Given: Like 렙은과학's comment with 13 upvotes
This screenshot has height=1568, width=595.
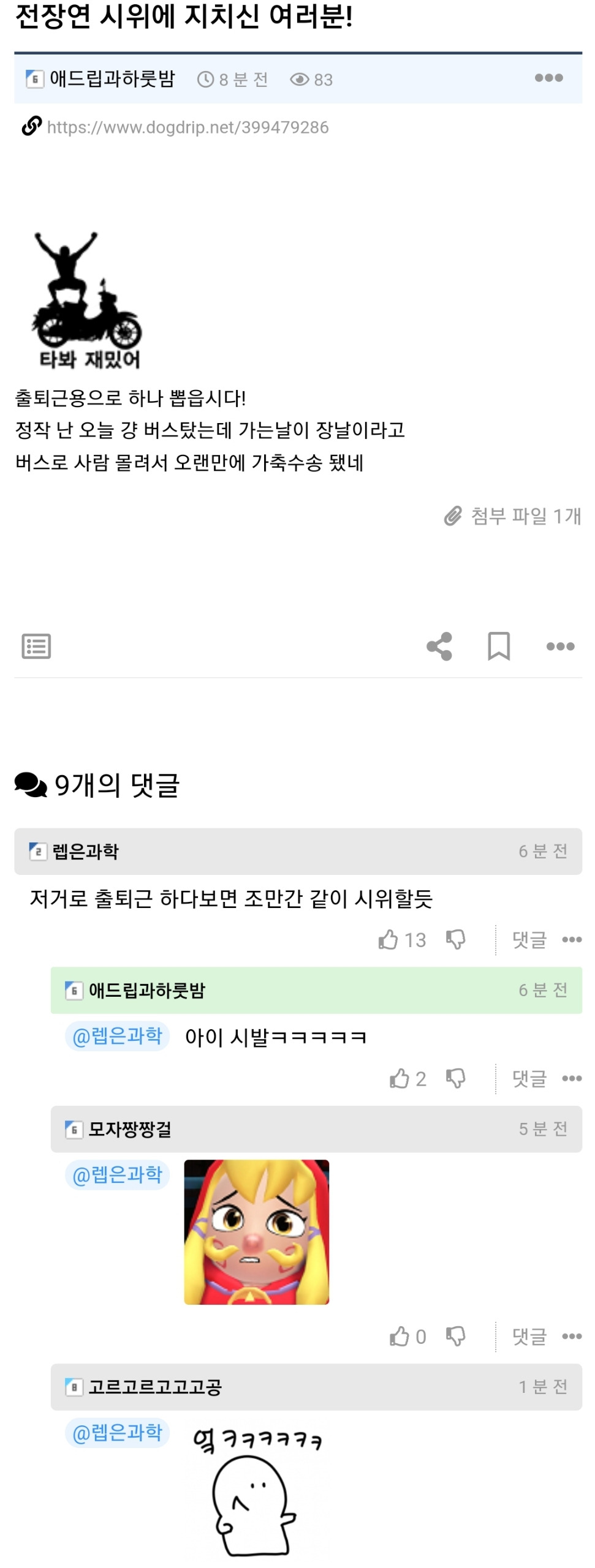Looking at the screenshot, I should pyautogui.click(x=402, y=940).
